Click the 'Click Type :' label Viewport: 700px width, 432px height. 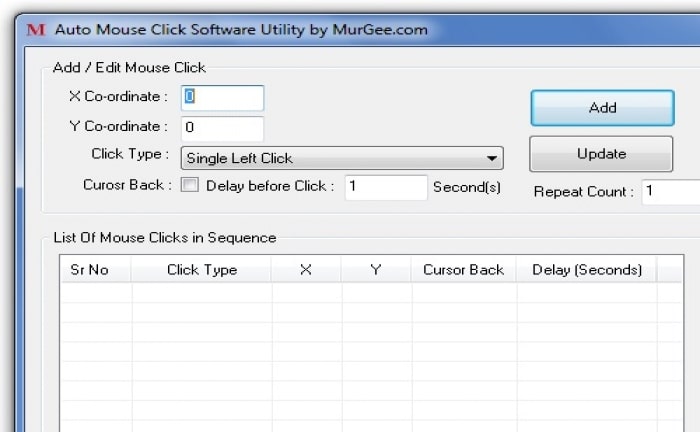[x=130, y=154]
